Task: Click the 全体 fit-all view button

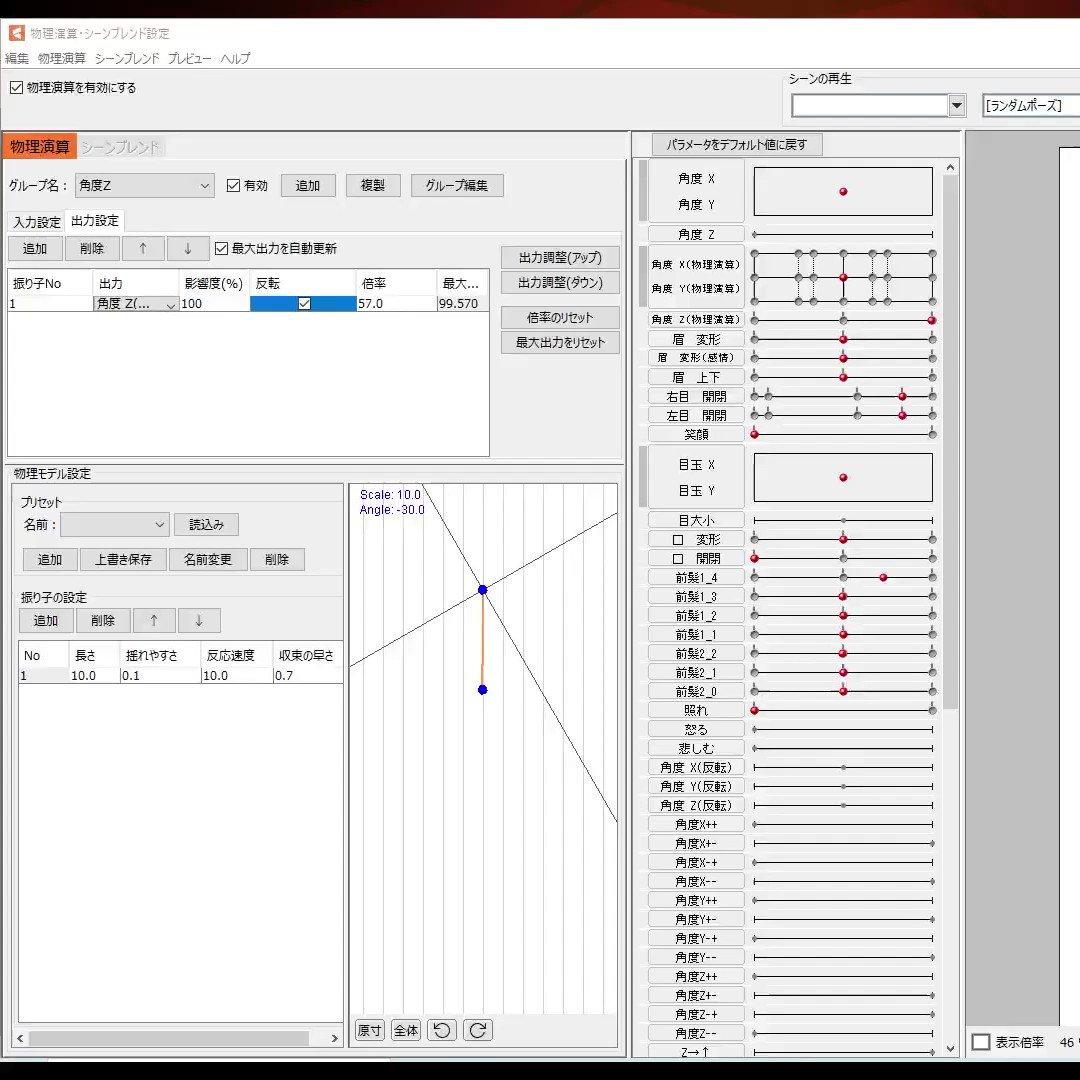Action: tap(406, 1030)
